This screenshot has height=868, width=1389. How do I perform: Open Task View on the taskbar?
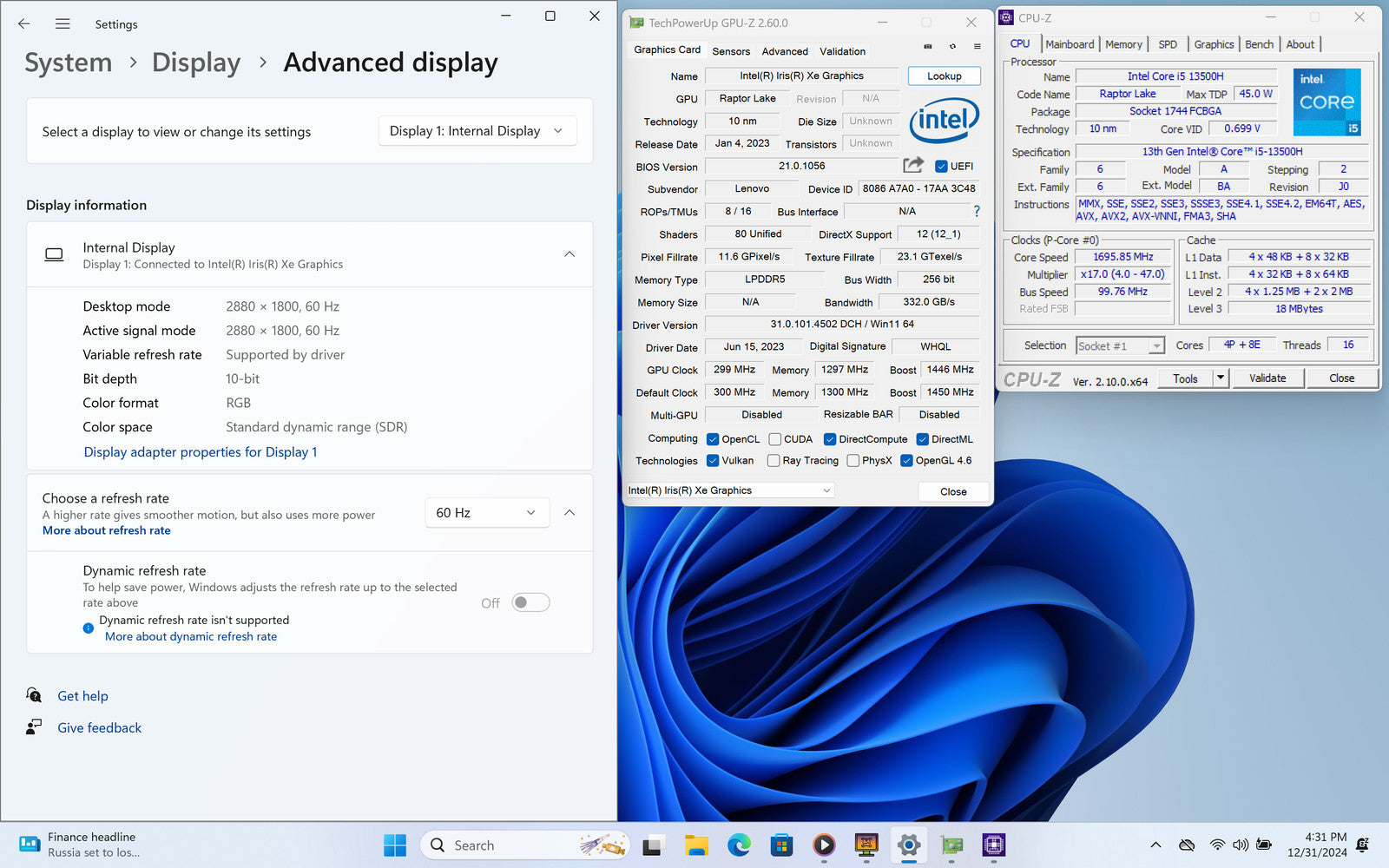[x=654, y=845]
